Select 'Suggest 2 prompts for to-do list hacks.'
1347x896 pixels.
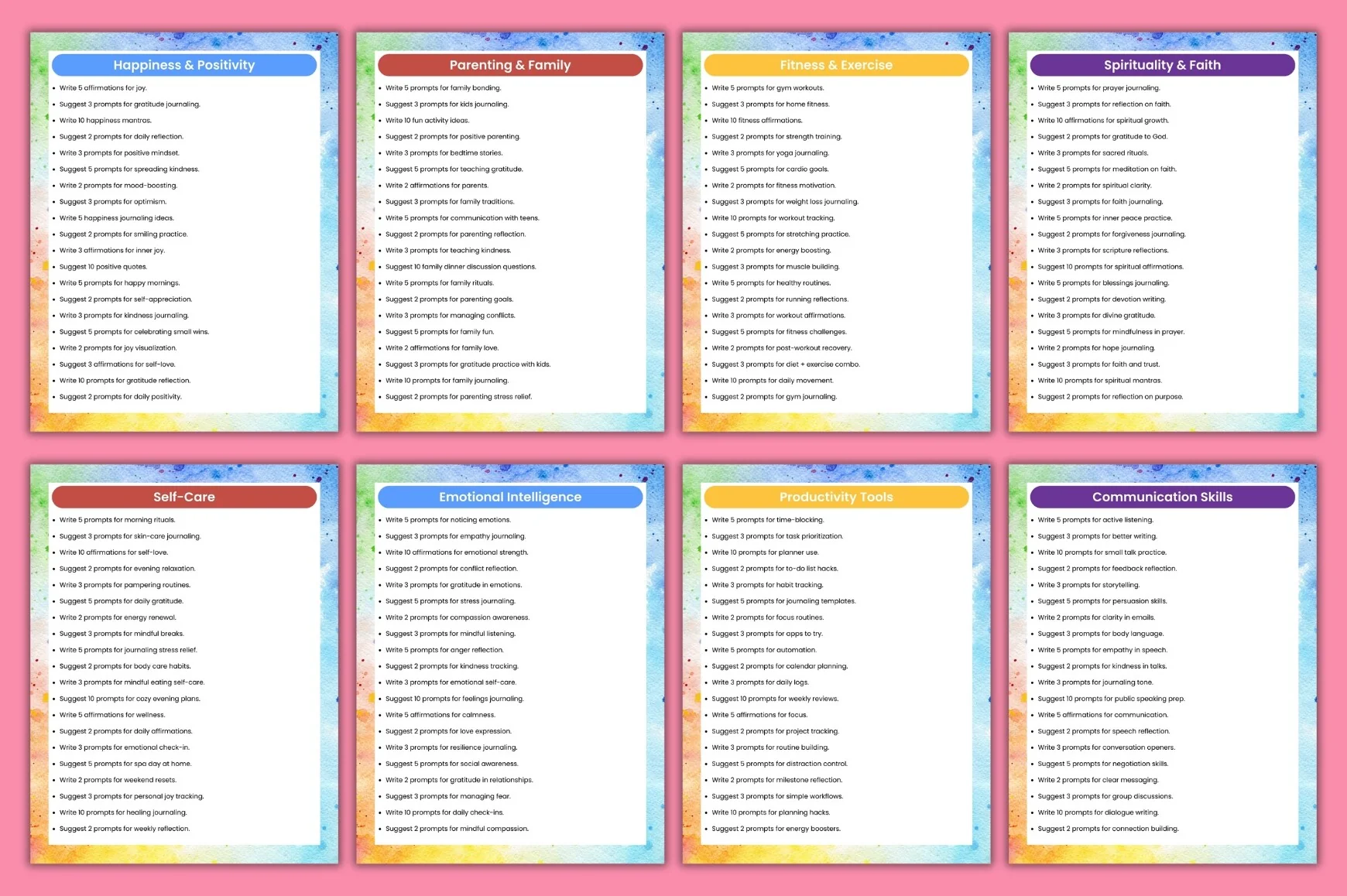coord(775,569)
